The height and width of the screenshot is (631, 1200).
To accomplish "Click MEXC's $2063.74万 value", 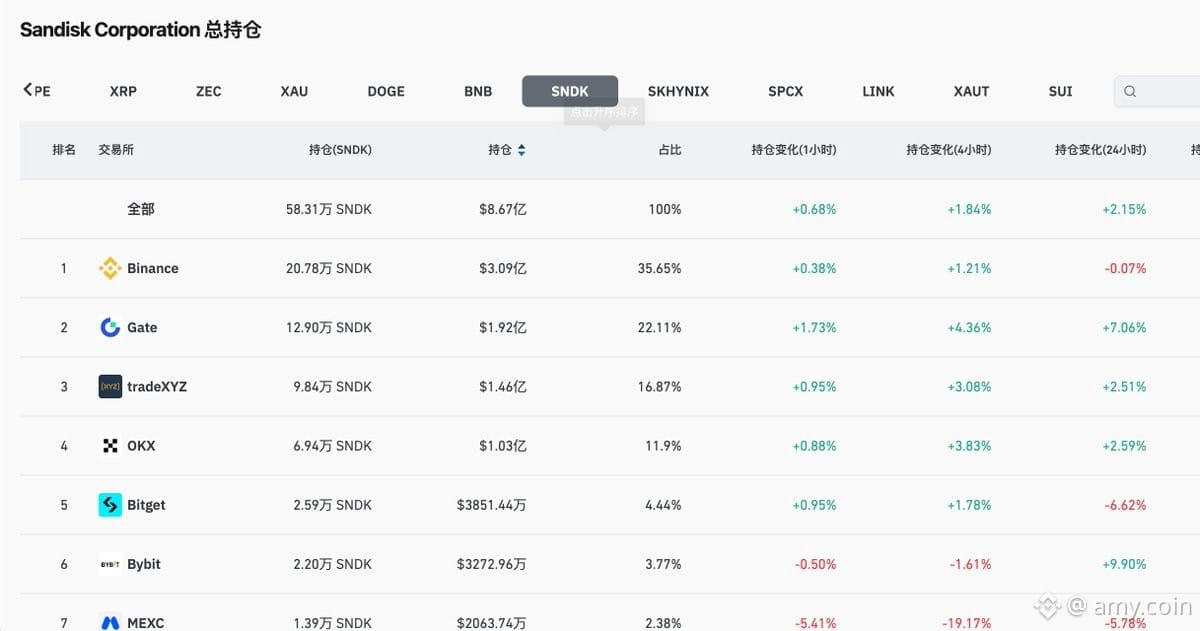I will coord(492,623).
